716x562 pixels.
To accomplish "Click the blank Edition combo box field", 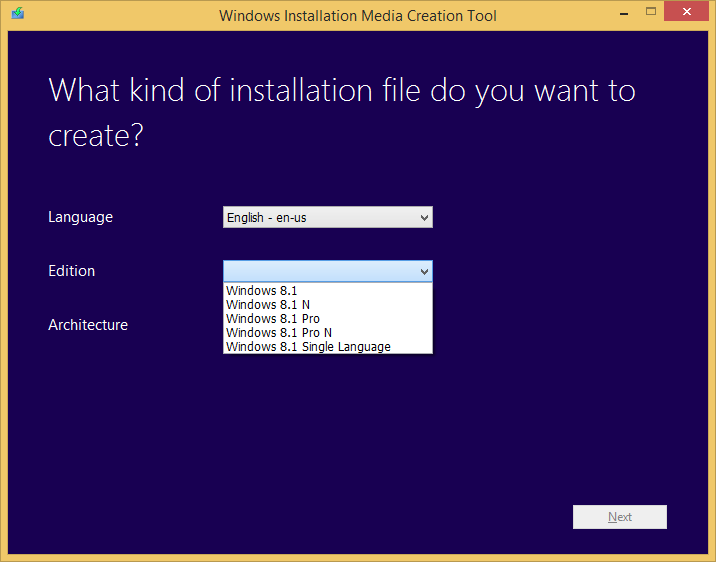I will tap(318, 271).
